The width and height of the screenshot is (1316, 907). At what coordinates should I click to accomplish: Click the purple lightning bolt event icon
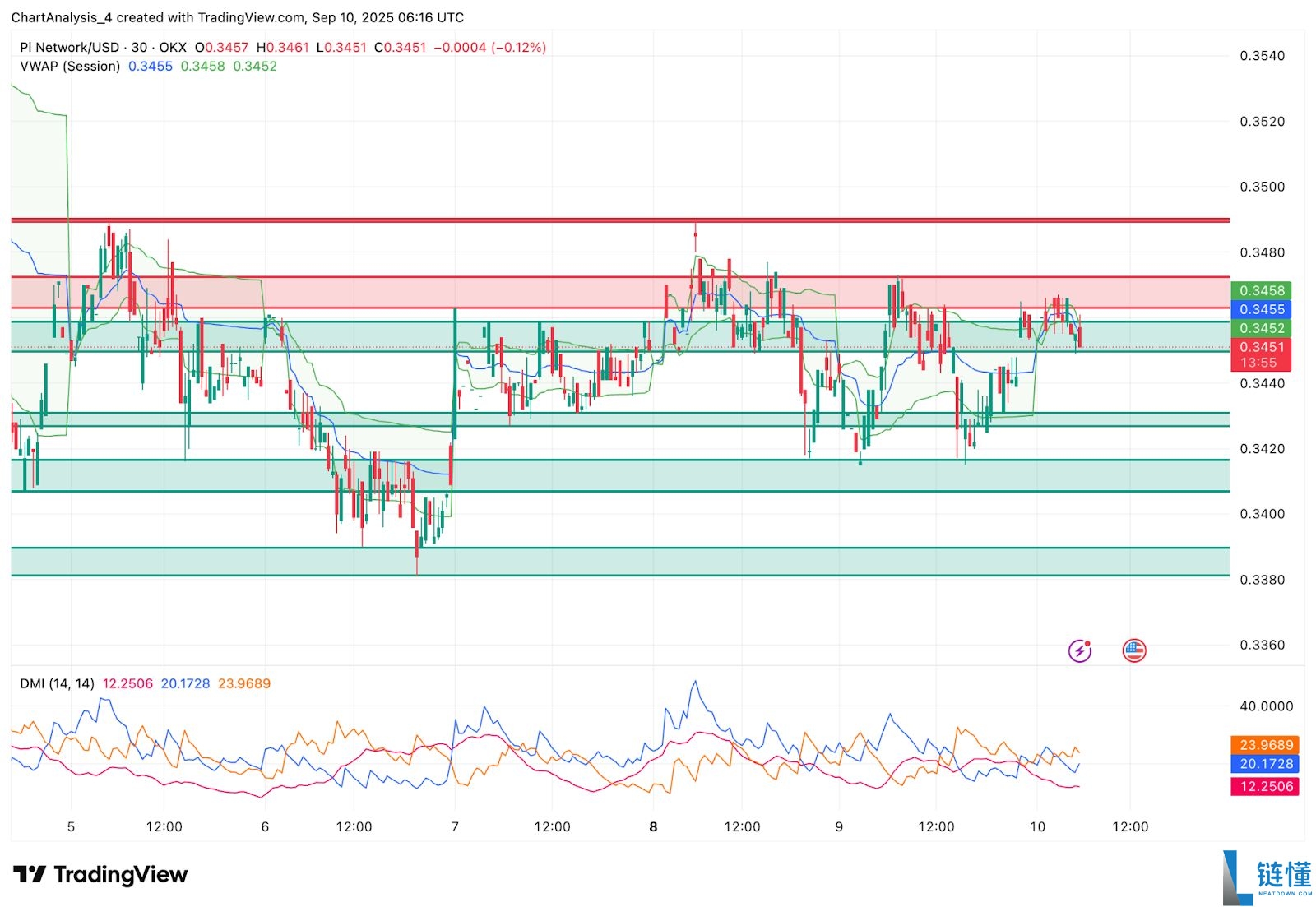pyautogui.click(x=1079, y=651)
